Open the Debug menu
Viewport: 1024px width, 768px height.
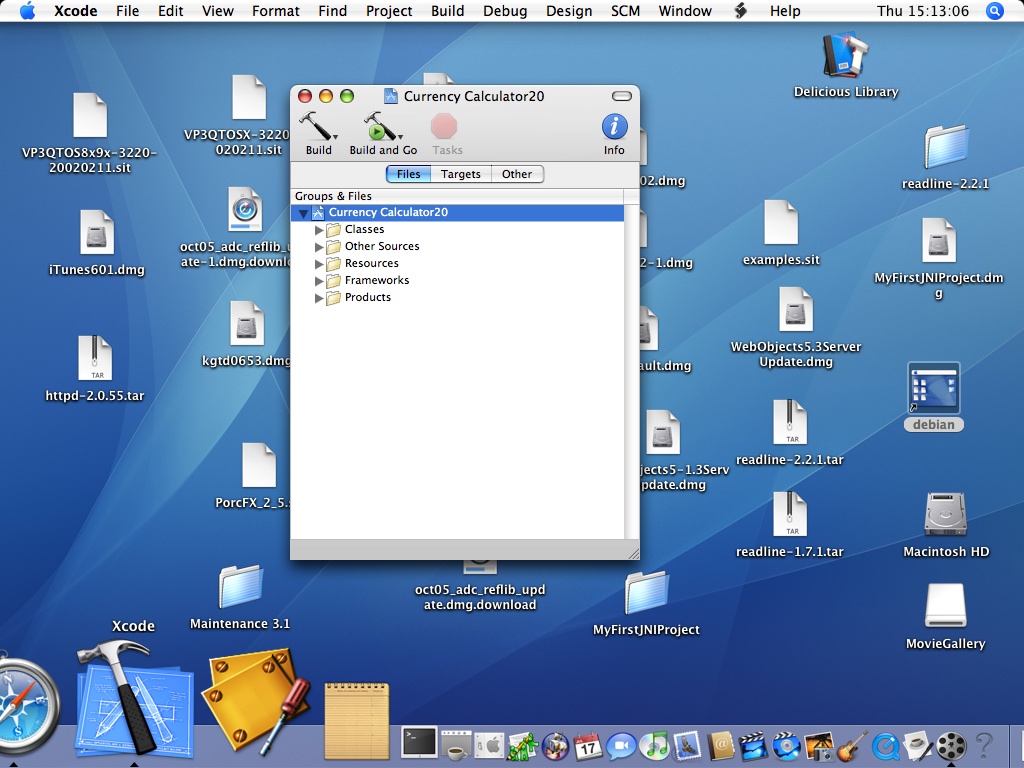505,10
